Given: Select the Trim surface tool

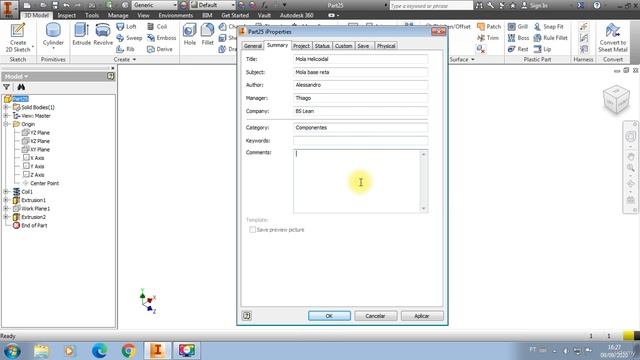Looking at the screenshot, I should [x=488, y=38].
